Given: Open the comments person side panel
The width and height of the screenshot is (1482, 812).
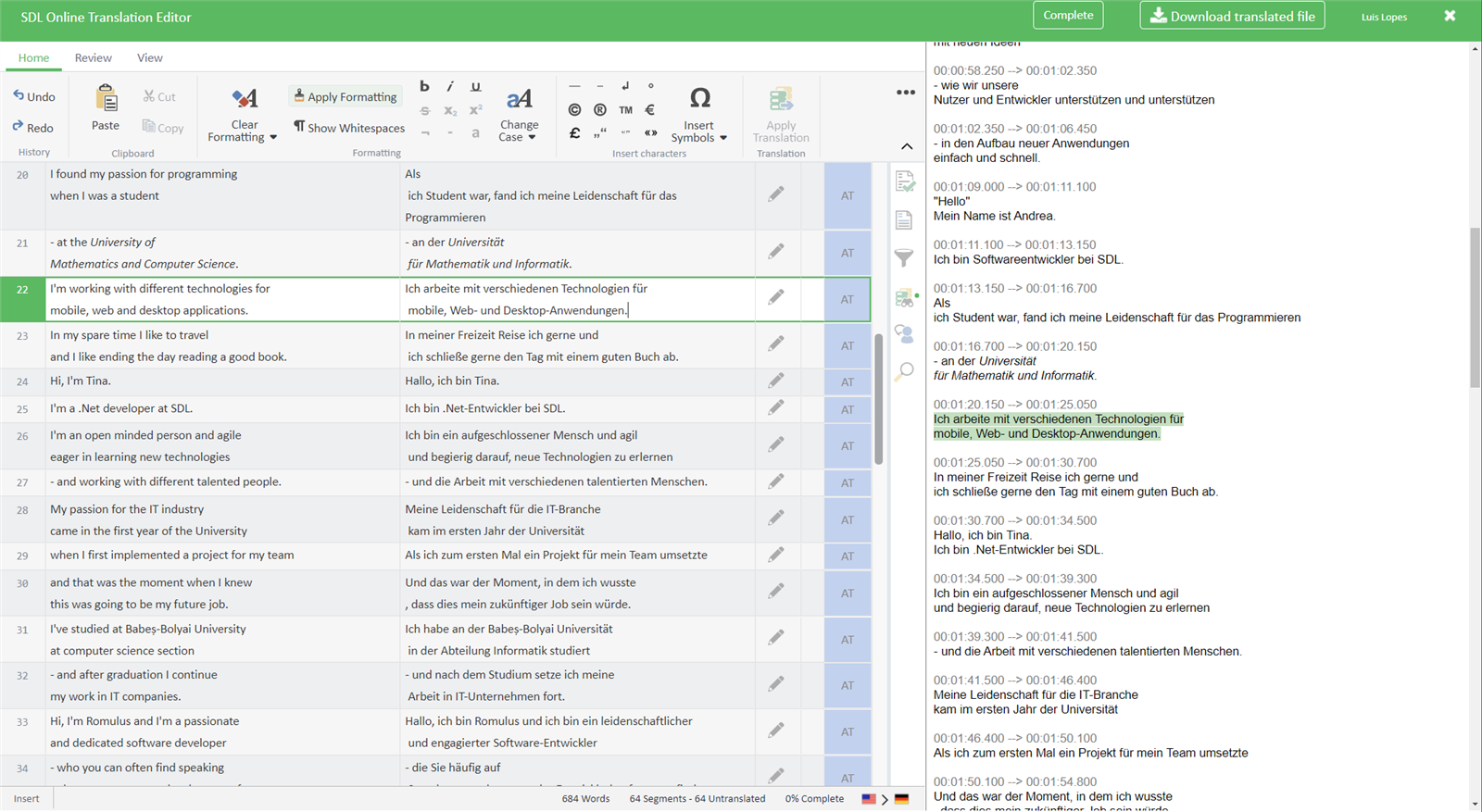Looking at the screenshot, I should [904, 333].
